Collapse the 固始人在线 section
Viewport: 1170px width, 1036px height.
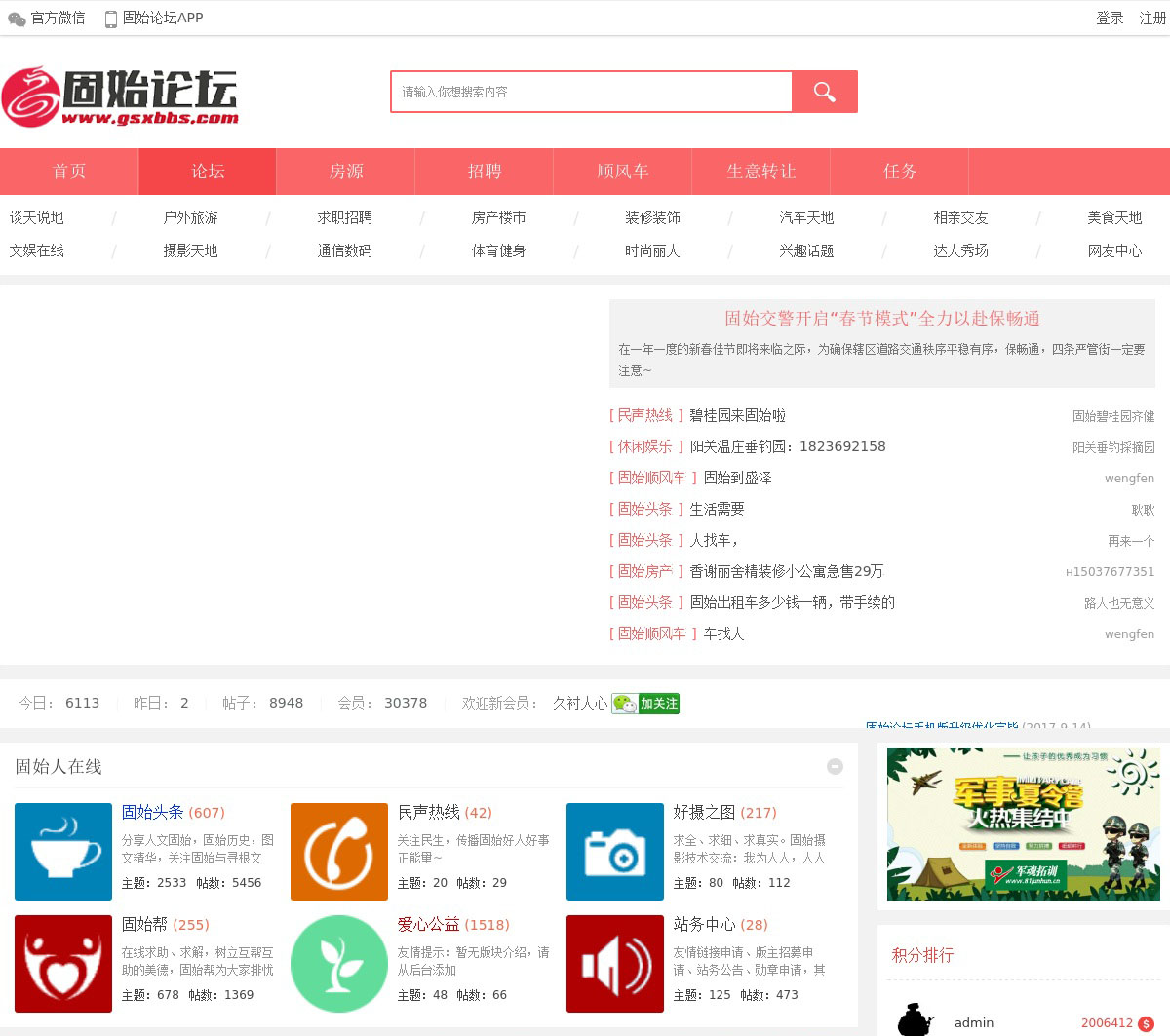coord(835,767)
